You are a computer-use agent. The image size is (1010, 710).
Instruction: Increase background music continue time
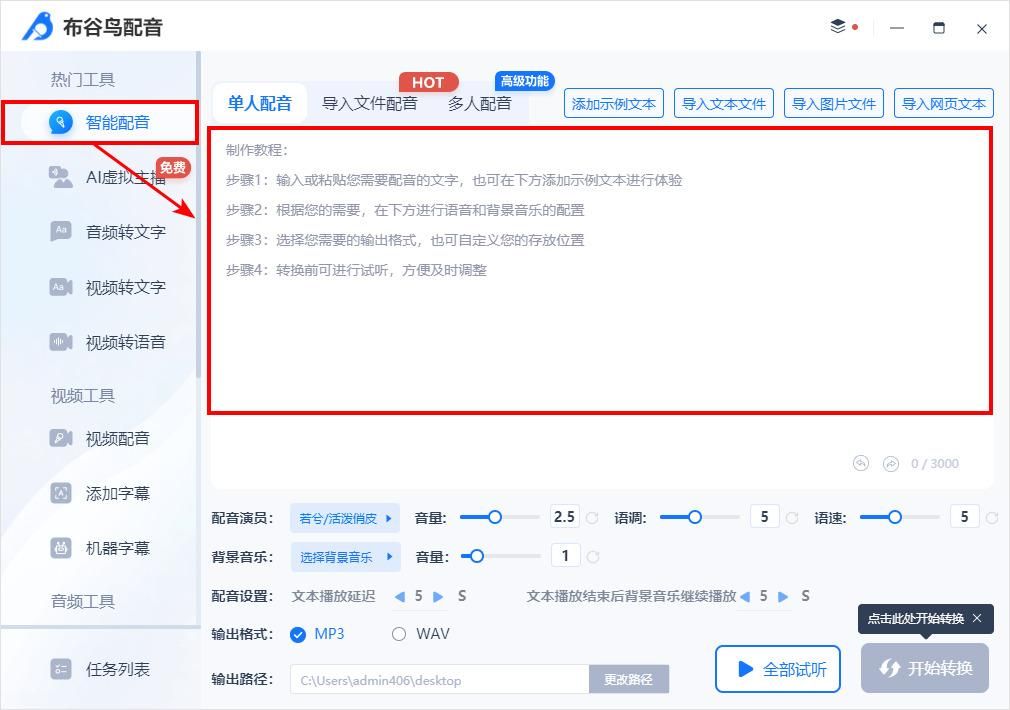783,597
